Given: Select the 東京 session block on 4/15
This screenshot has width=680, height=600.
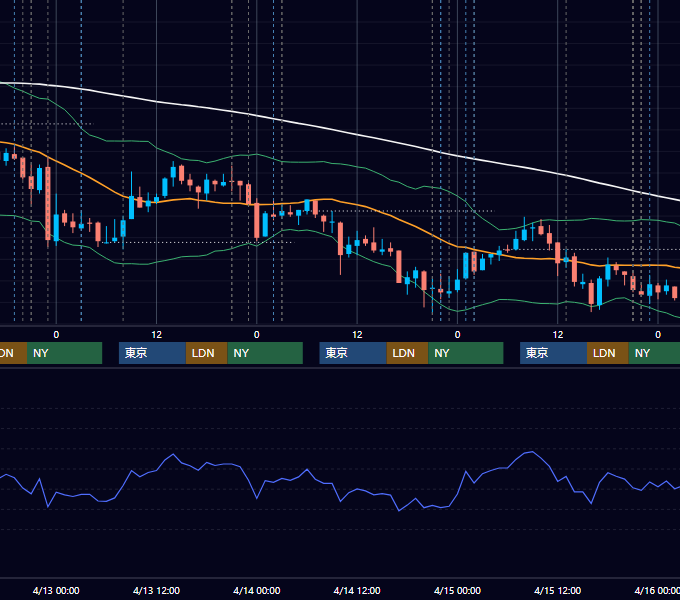Looking at the screenshot, I should tap(553, 353).
